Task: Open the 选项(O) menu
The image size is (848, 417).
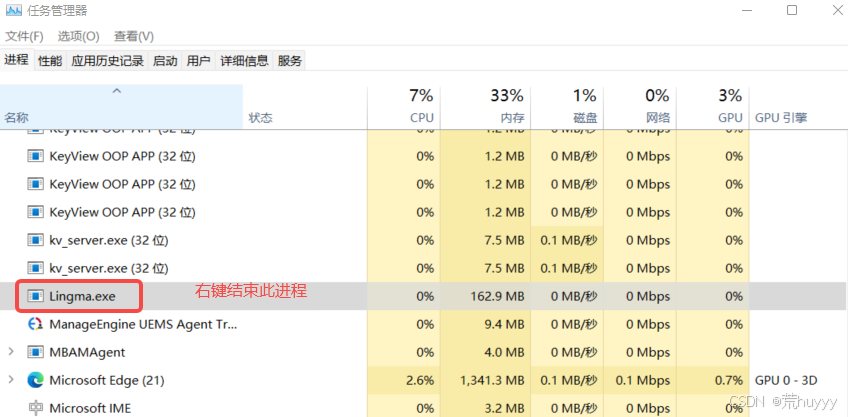Action: tap(78, 36)
